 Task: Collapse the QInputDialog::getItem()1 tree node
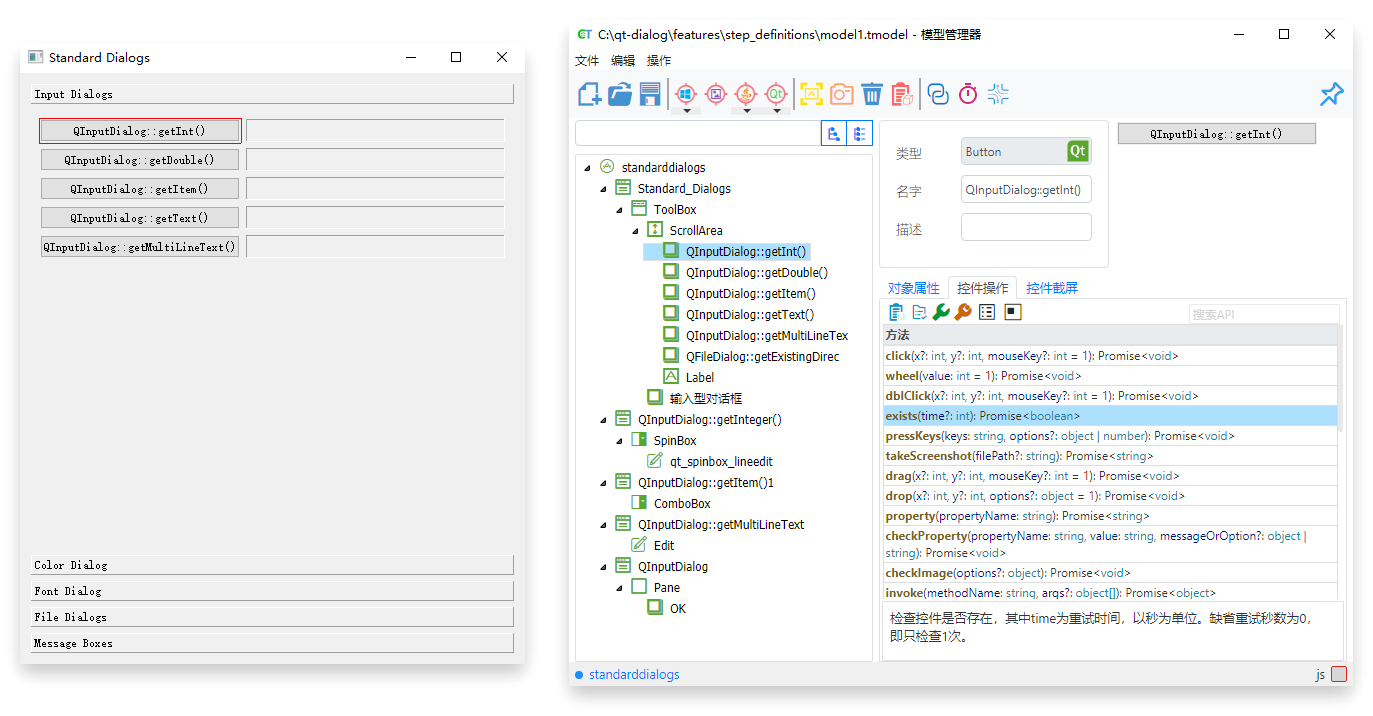tap(603, 483)
